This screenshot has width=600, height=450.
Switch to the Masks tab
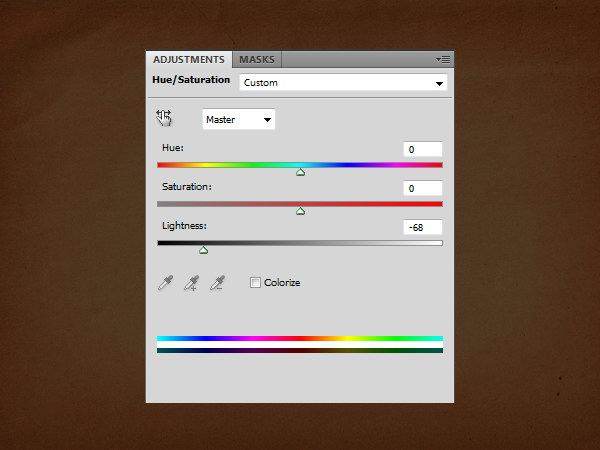click(x=256, y=59)
